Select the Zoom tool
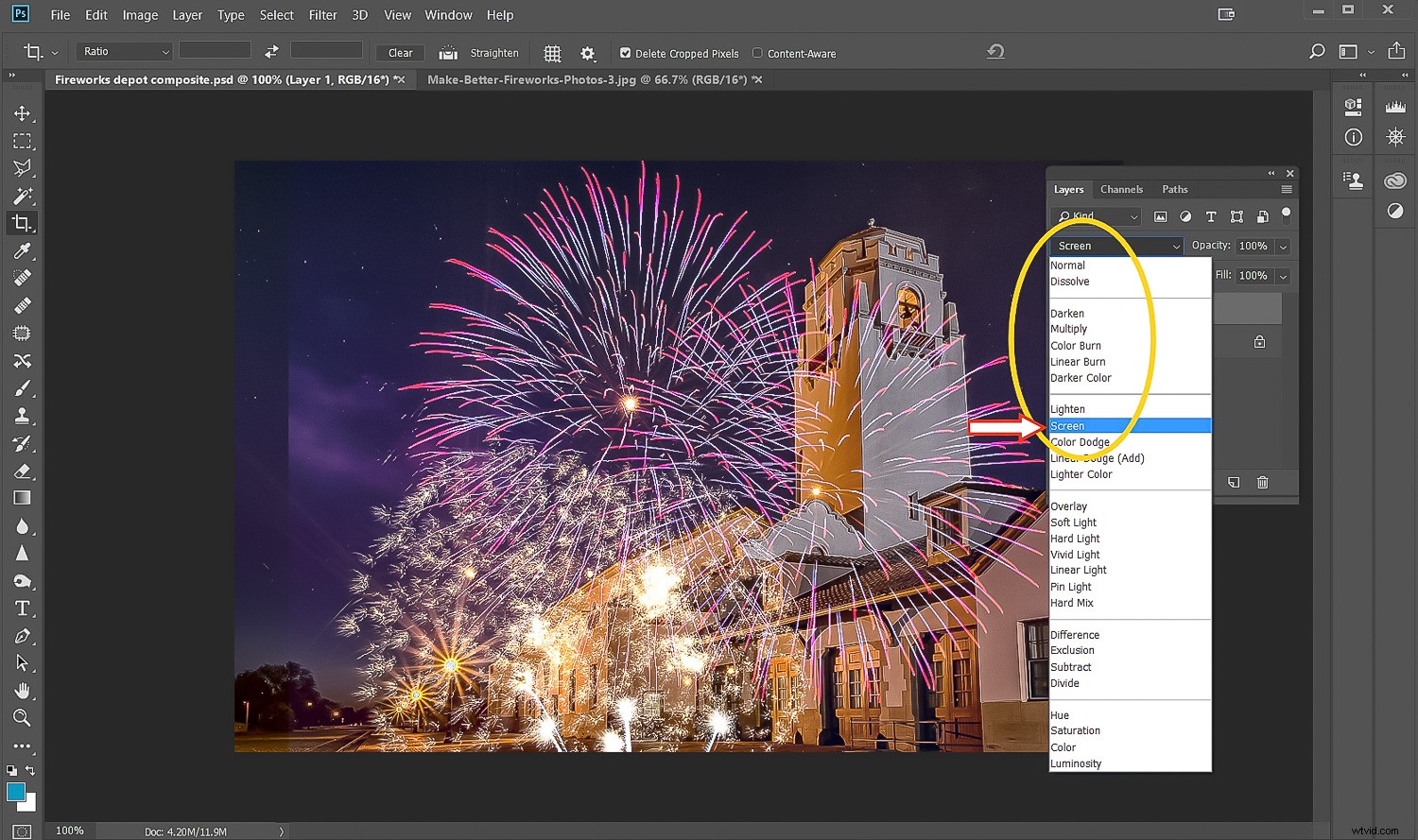Viewport: 1418px width, 840px height. pos(23,717)
